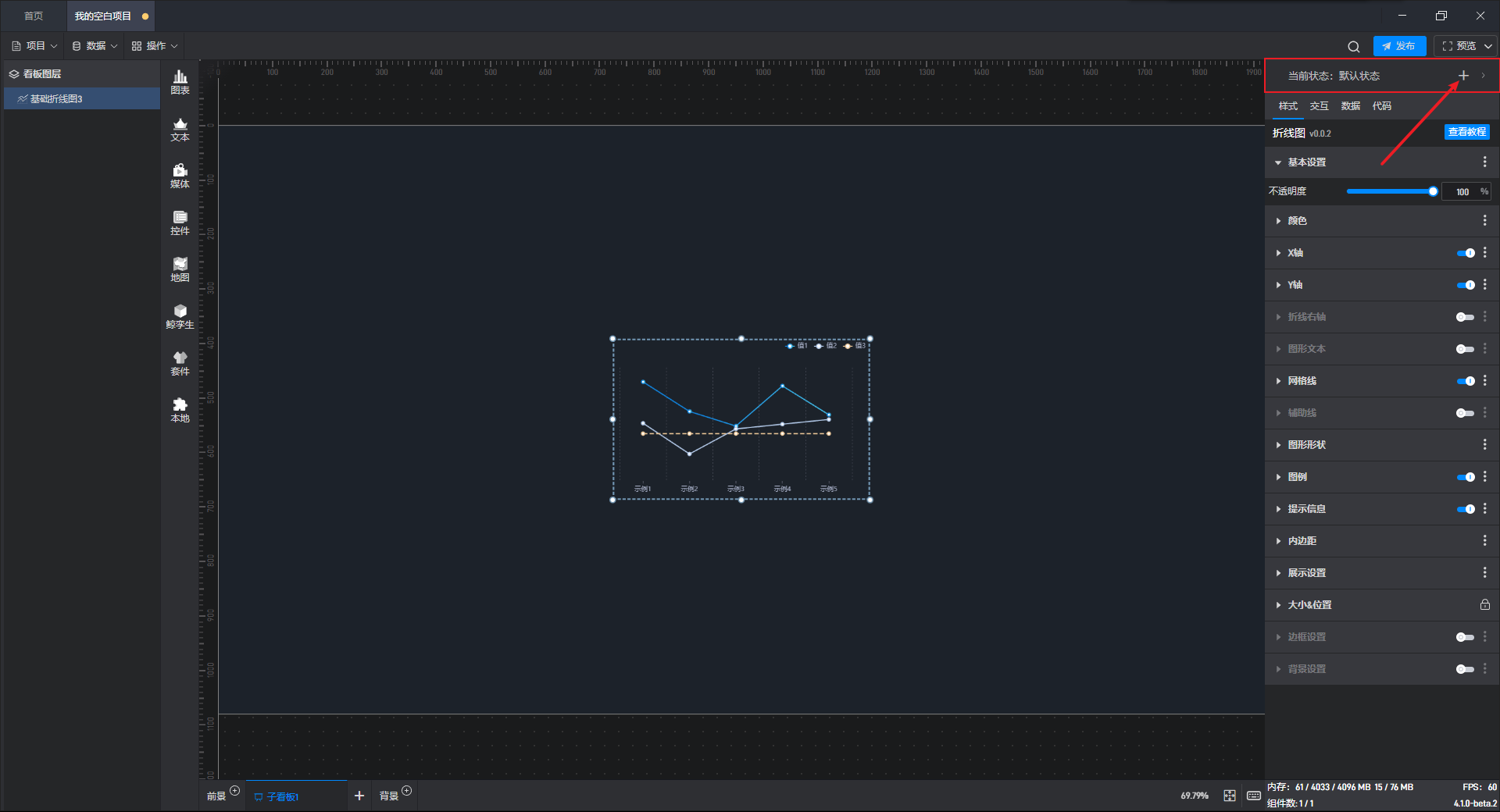Open Y轴 more options menu
1500x812 pixels.
click(1484, 285)
